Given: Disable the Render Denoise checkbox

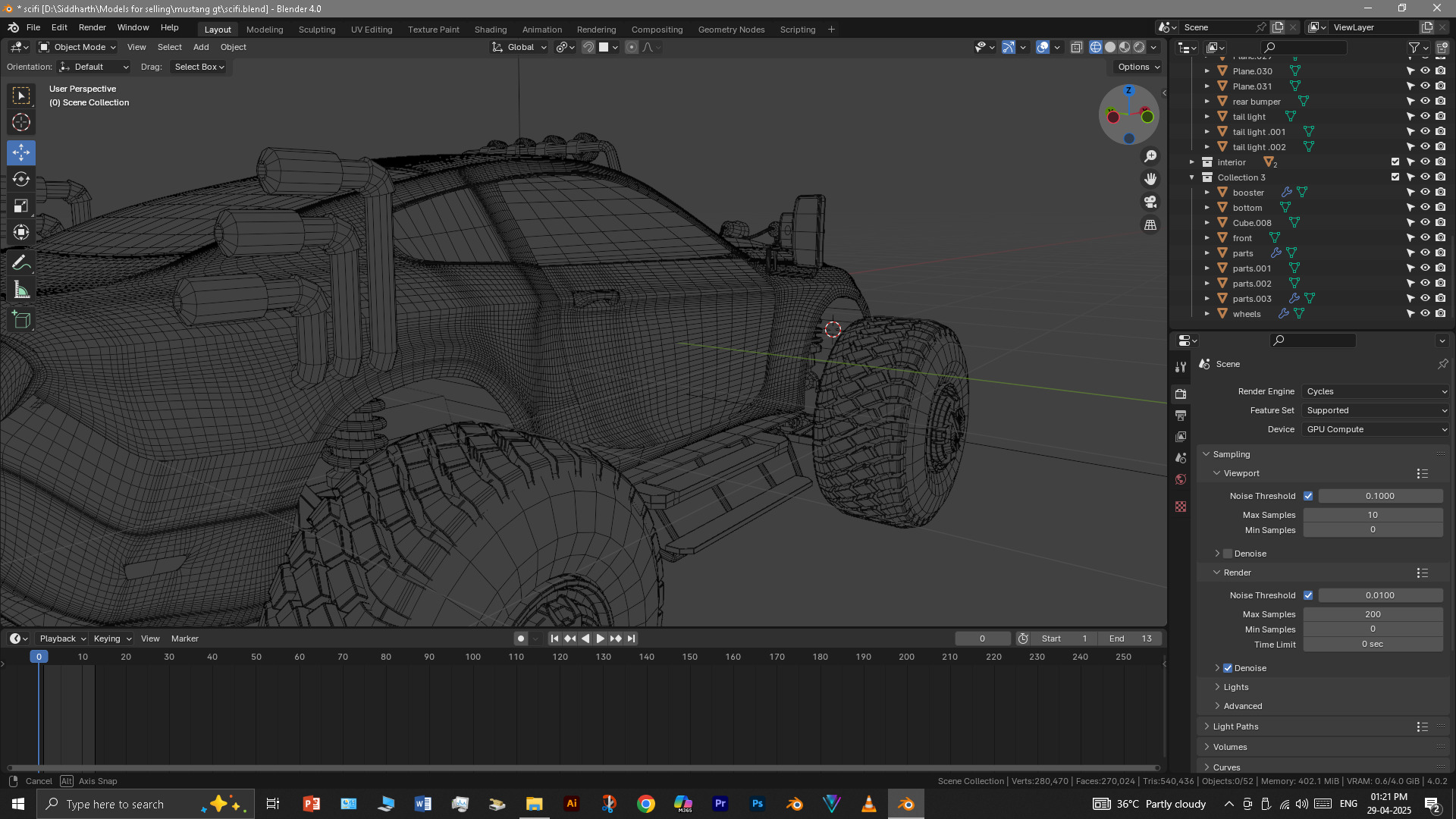Looking at the screenshot, I should point(1228,668).
